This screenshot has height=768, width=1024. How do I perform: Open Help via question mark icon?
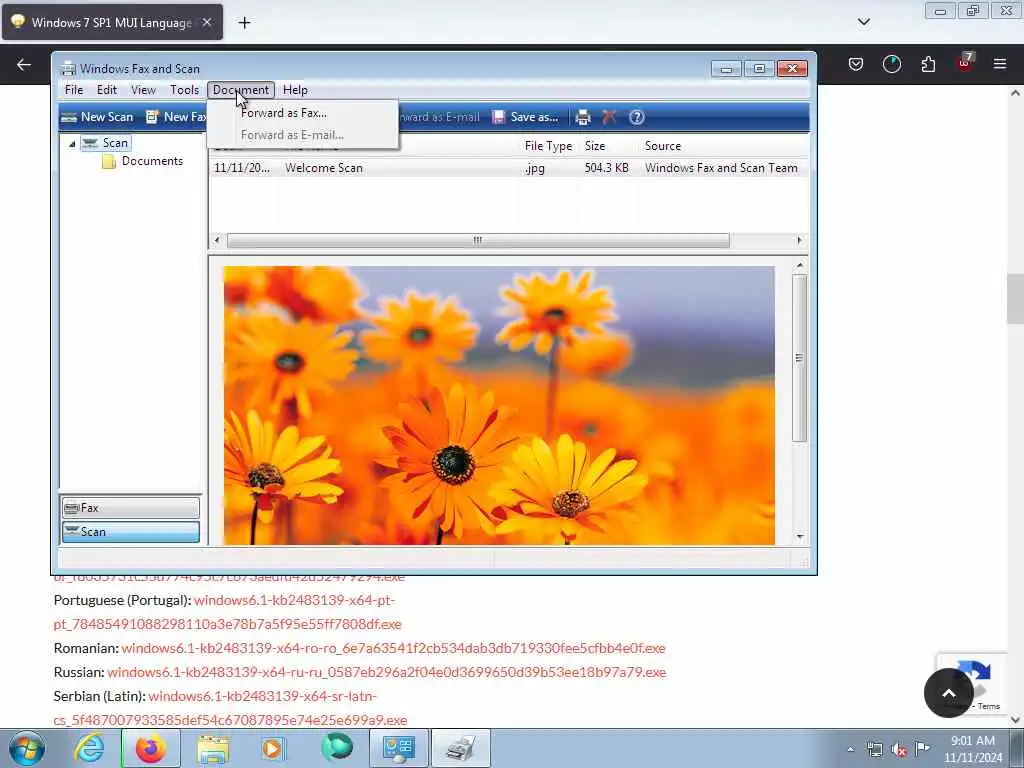[637, 118]
